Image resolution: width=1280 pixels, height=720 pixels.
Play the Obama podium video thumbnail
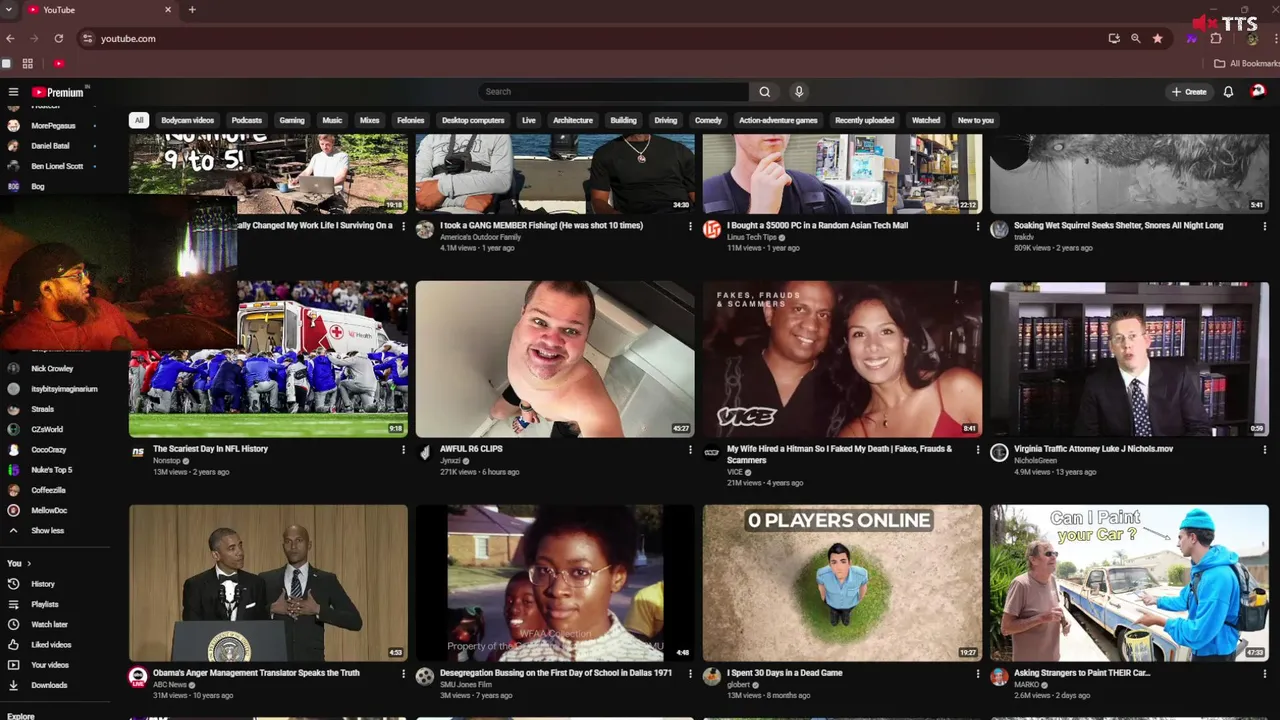click(x=268, y=582)
